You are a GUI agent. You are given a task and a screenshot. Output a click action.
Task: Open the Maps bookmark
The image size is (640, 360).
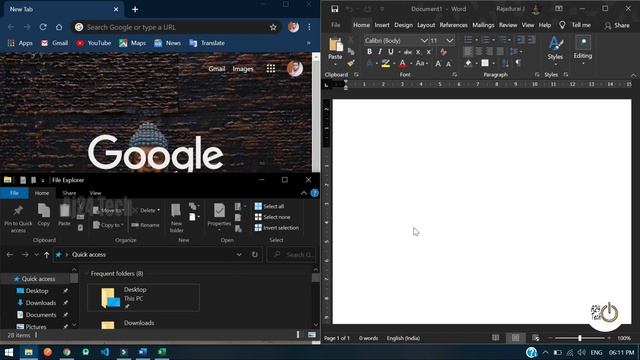pos(132,43)
